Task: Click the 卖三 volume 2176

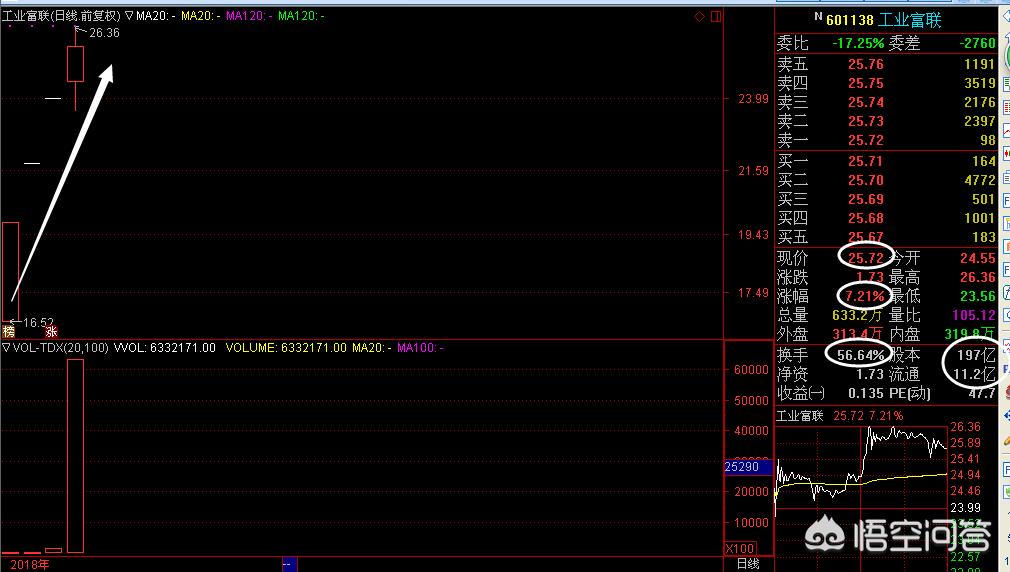Action: 980,102
